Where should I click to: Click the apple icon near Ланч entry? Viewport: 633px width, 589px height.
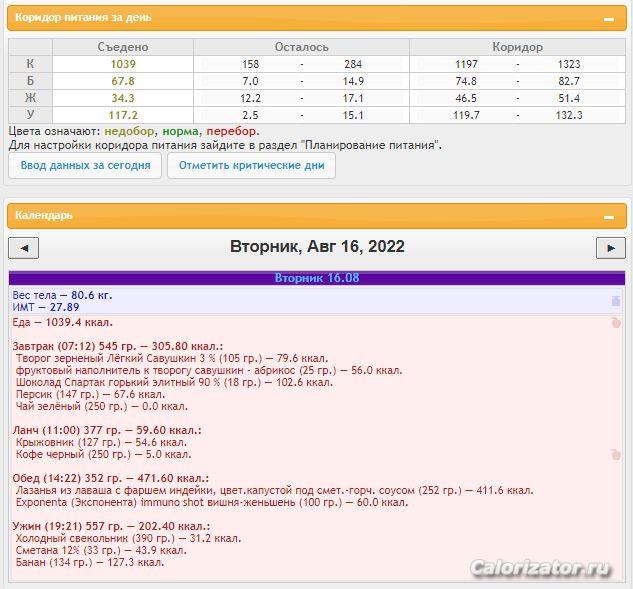point(615,455)
